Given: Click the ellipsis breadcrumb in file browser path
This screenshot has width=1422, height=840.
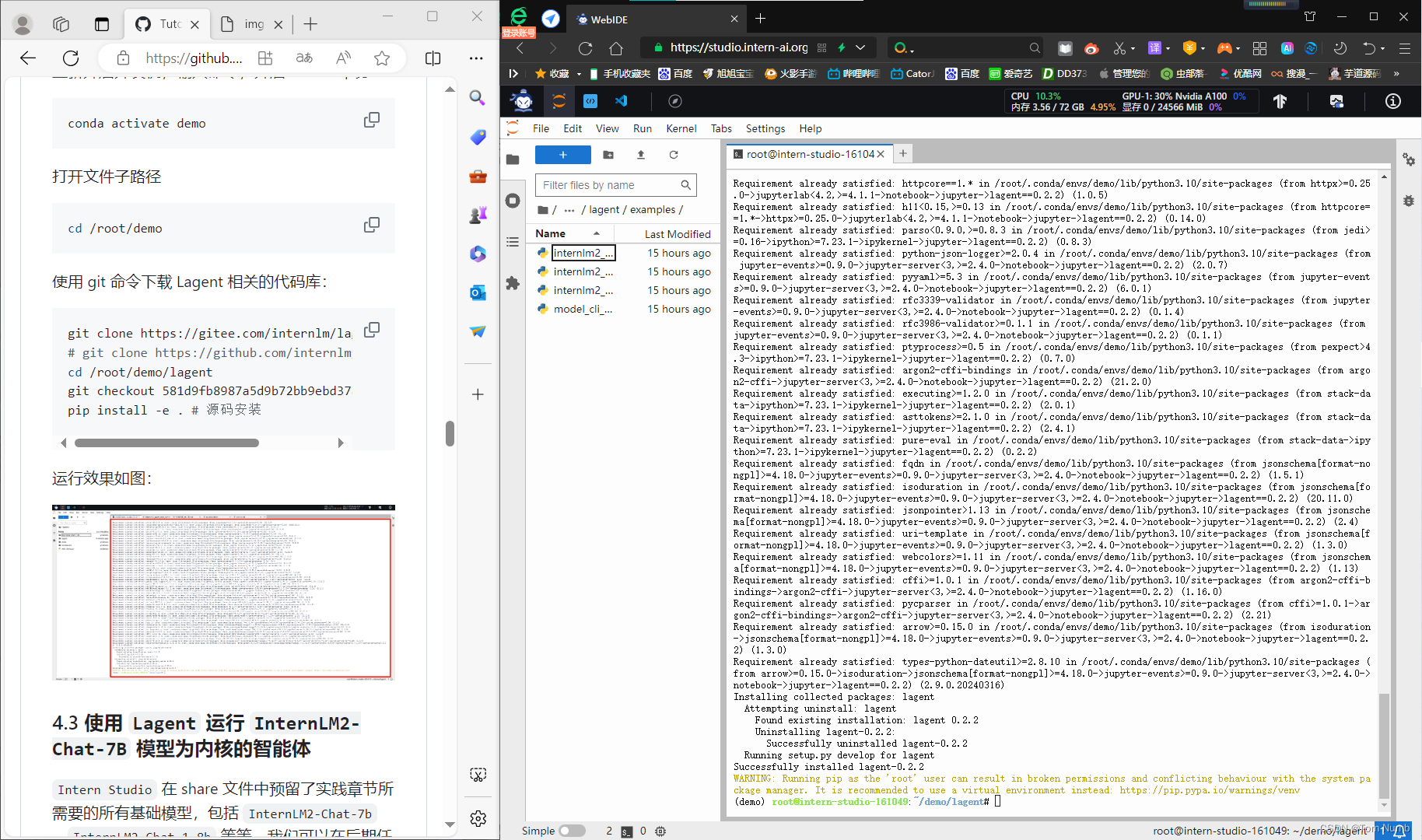Looking at the screenshot, I should [569, 210].
